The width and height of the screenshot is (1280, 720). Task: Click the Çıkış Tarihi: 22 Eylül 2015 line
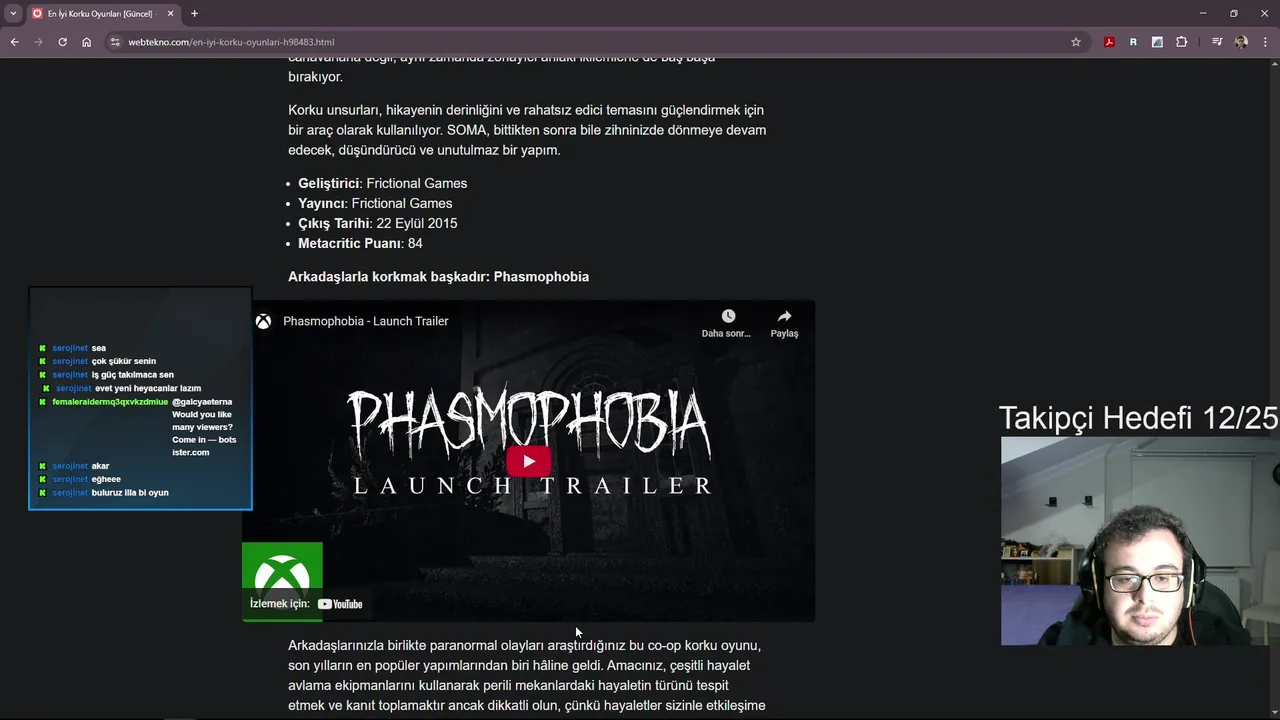(377, 223)
